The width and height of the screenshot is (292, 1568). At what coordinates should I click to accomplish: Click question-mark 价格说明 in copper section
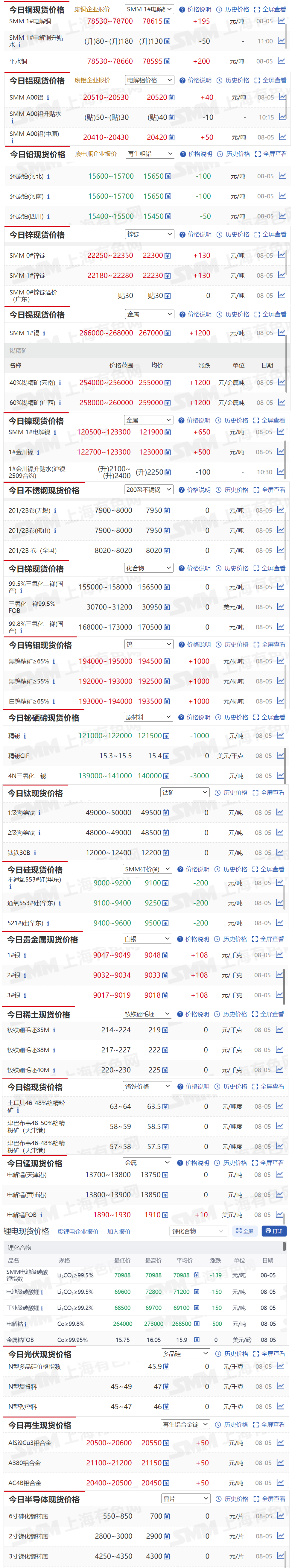(195, 9)
